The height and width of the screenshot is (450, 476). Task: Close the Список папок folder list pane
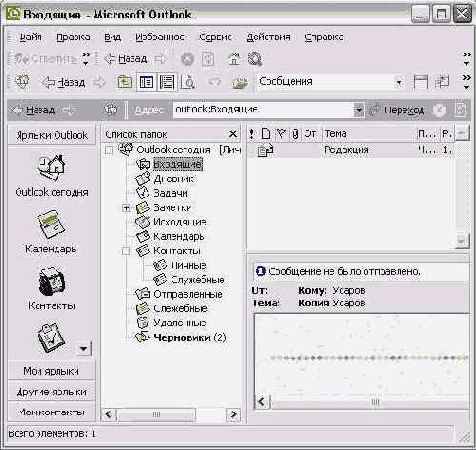coord(233,134)
